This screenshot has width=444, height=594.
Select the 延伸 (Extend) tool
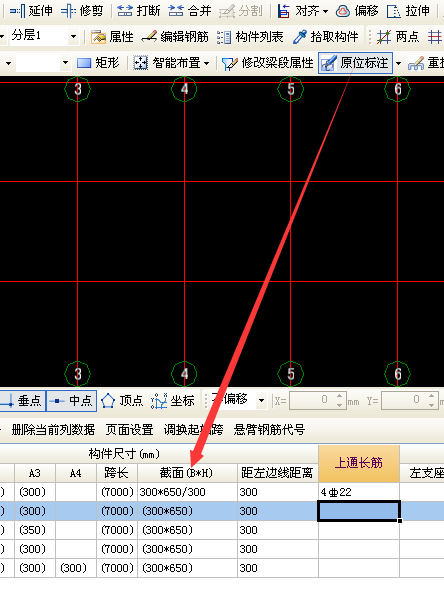pos(31,11)
